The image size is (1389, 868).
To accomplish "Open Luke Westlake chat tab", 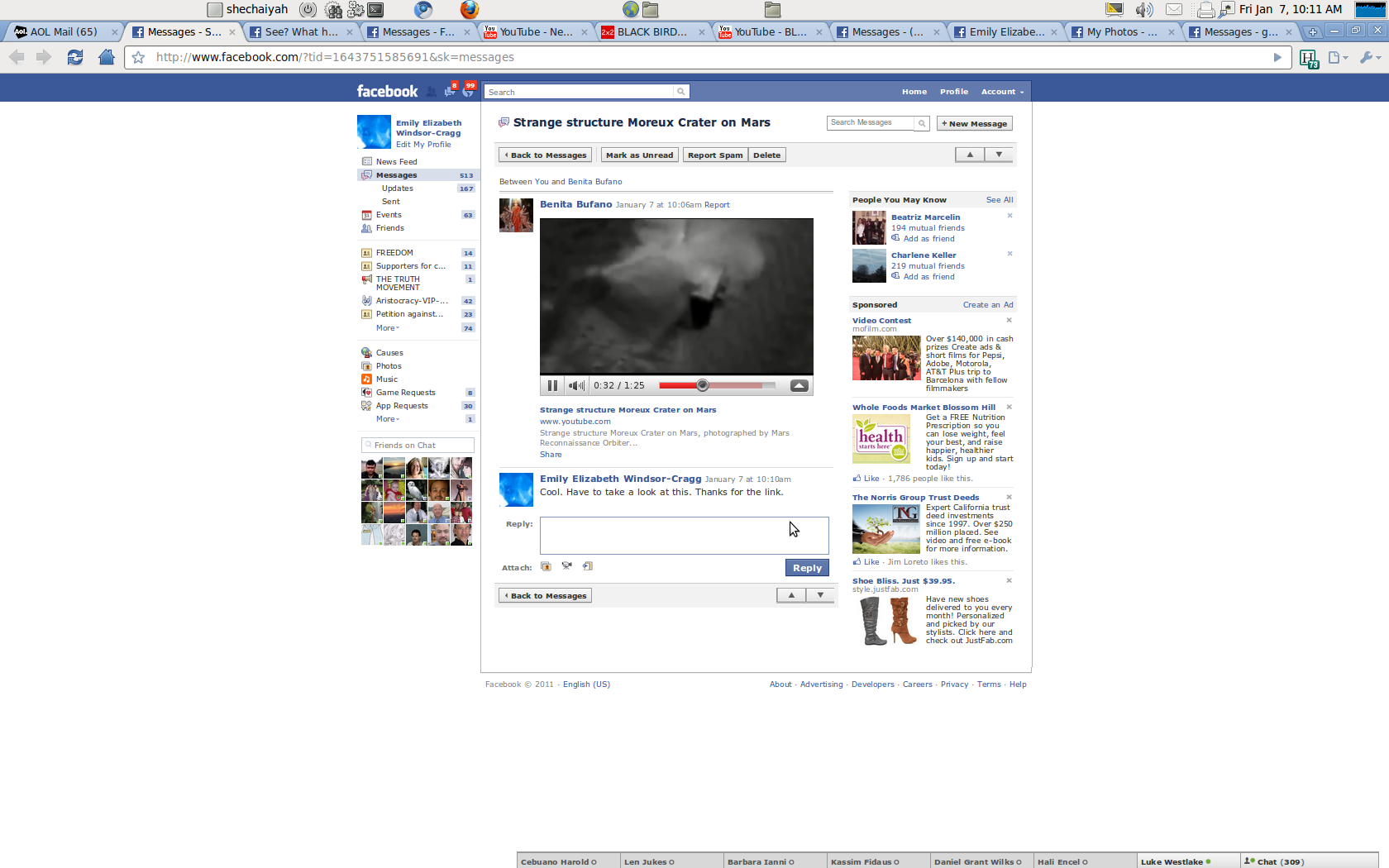I will point(1188,861).
